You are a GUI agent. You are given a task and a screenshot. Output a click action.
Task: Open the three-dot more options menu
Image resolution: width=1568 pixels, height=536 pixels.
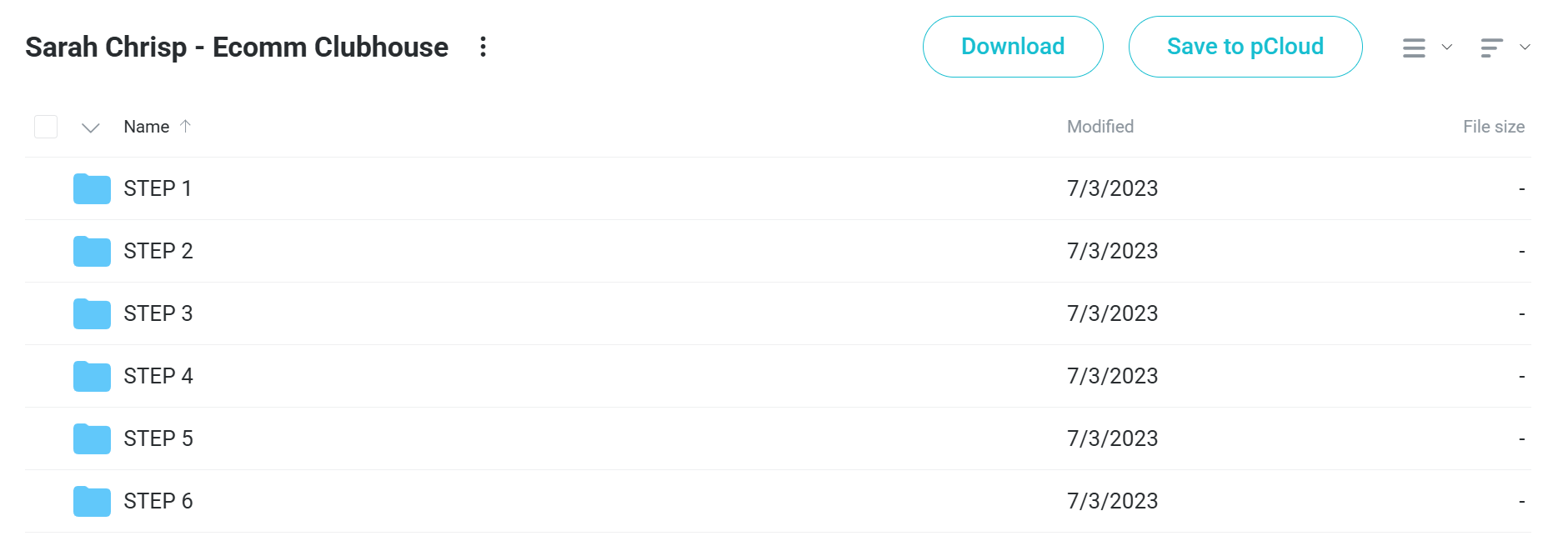(x=483, y=47)
